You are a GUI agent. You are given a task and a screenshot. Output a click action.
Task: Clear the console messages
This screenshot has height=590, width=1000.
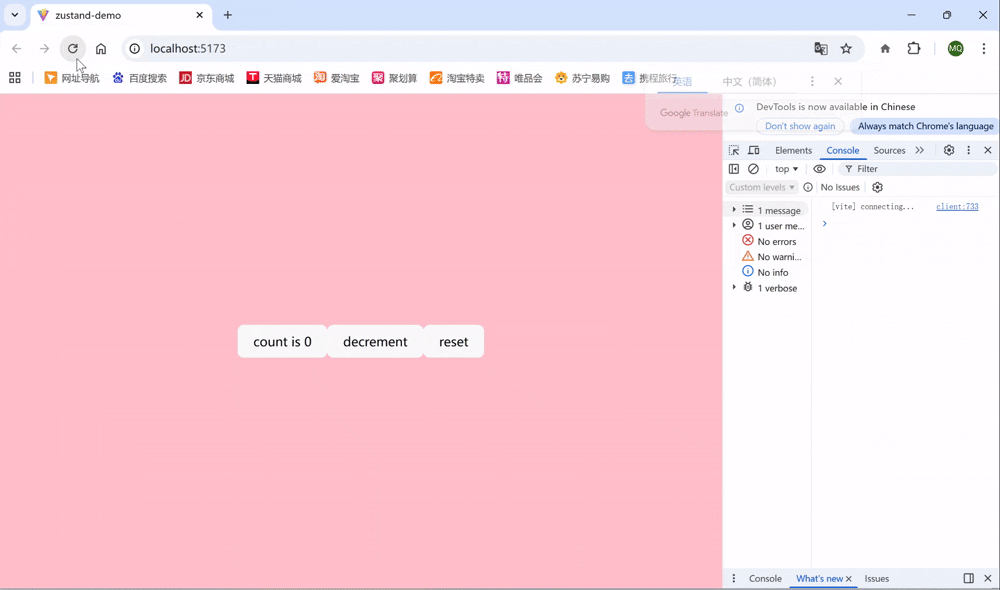[x=753, y=168]
